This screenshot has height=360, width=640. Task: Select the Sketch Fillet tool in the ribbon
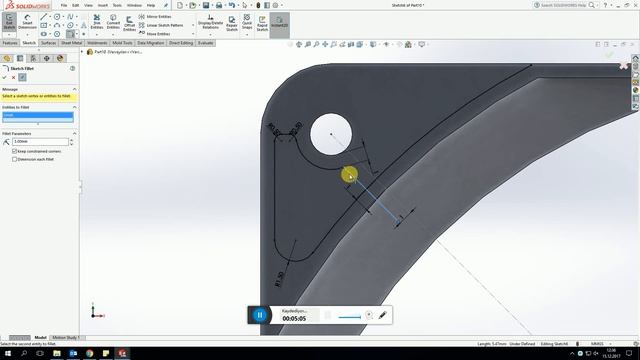pyautogui.click(x=70, y=34)
